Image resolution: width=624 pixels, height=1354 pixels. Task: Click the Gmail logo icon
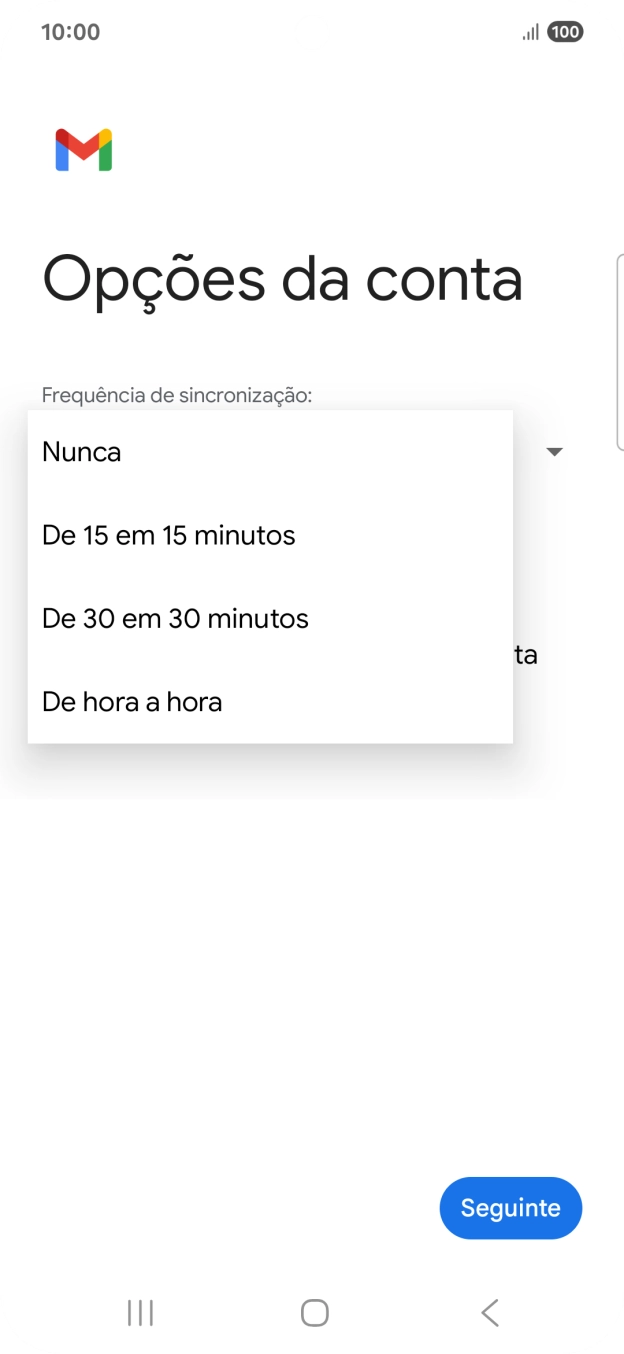[x=86, y=150]
